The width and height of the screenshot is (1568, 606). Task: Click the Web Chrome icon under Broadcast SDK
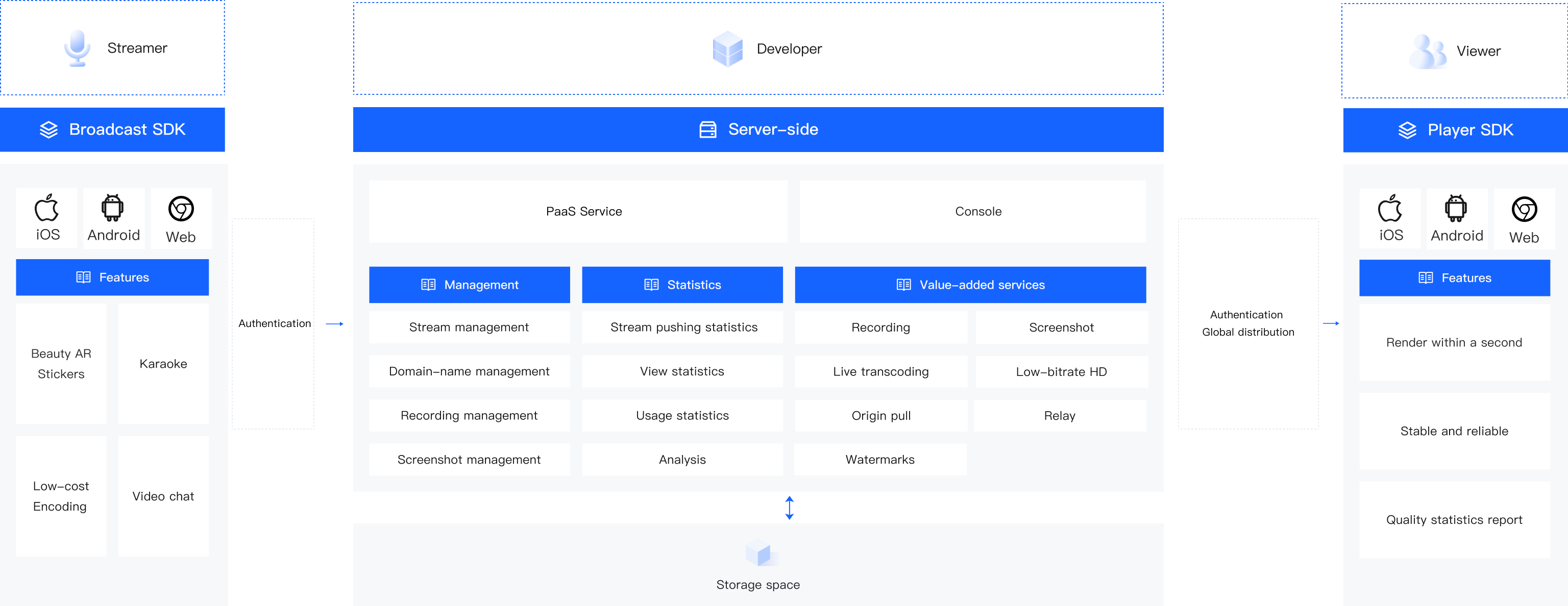pos(181,209)
